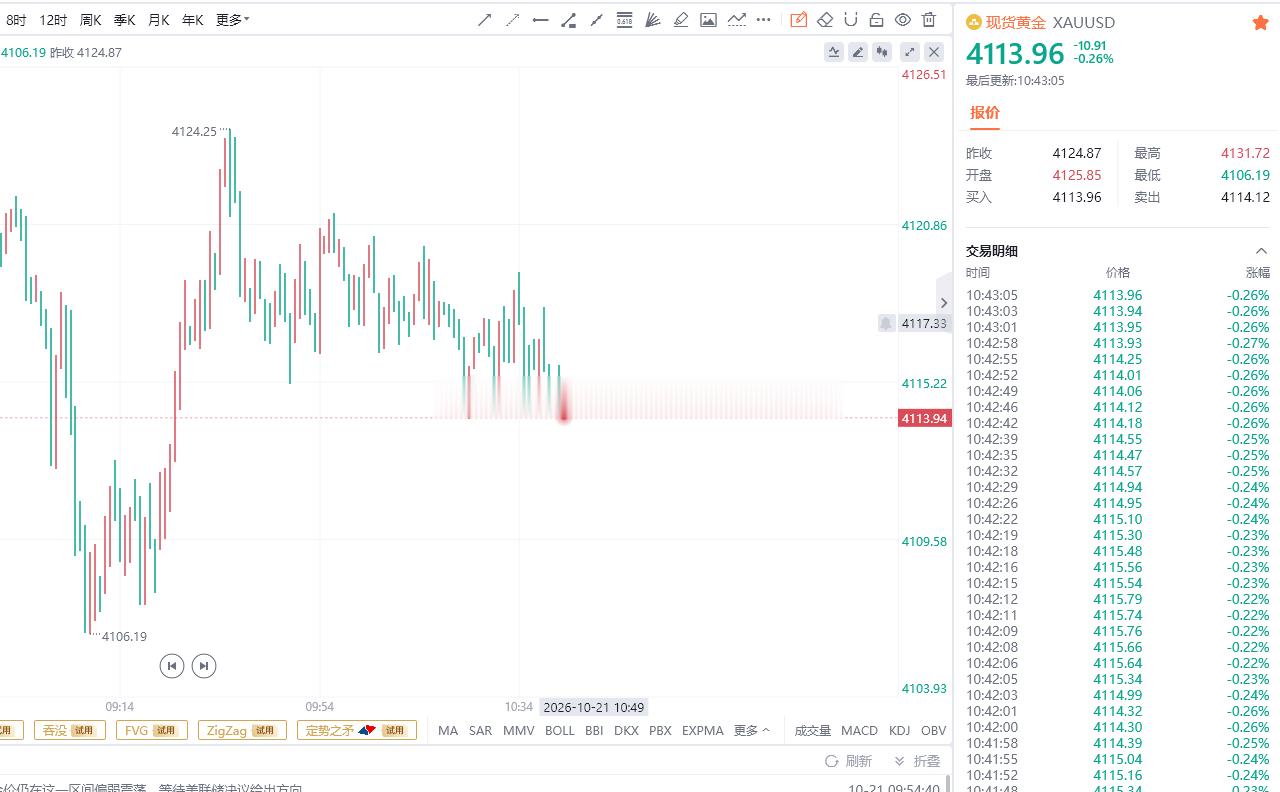Image resolution: width=1280 pixels, height=792 pixels.
Task: Jump to next bar playback button
Action: pos(204,666)
